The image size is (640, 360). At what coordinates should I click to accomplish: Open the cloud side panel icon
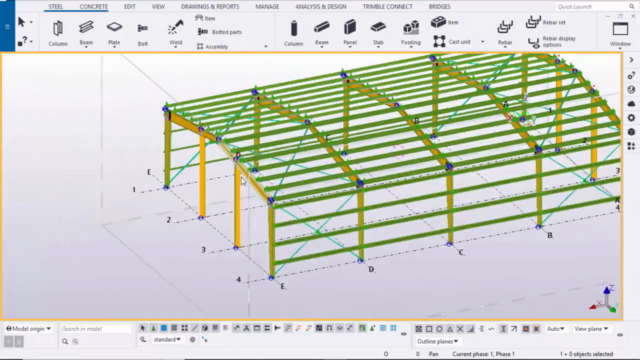click(631, 104)
